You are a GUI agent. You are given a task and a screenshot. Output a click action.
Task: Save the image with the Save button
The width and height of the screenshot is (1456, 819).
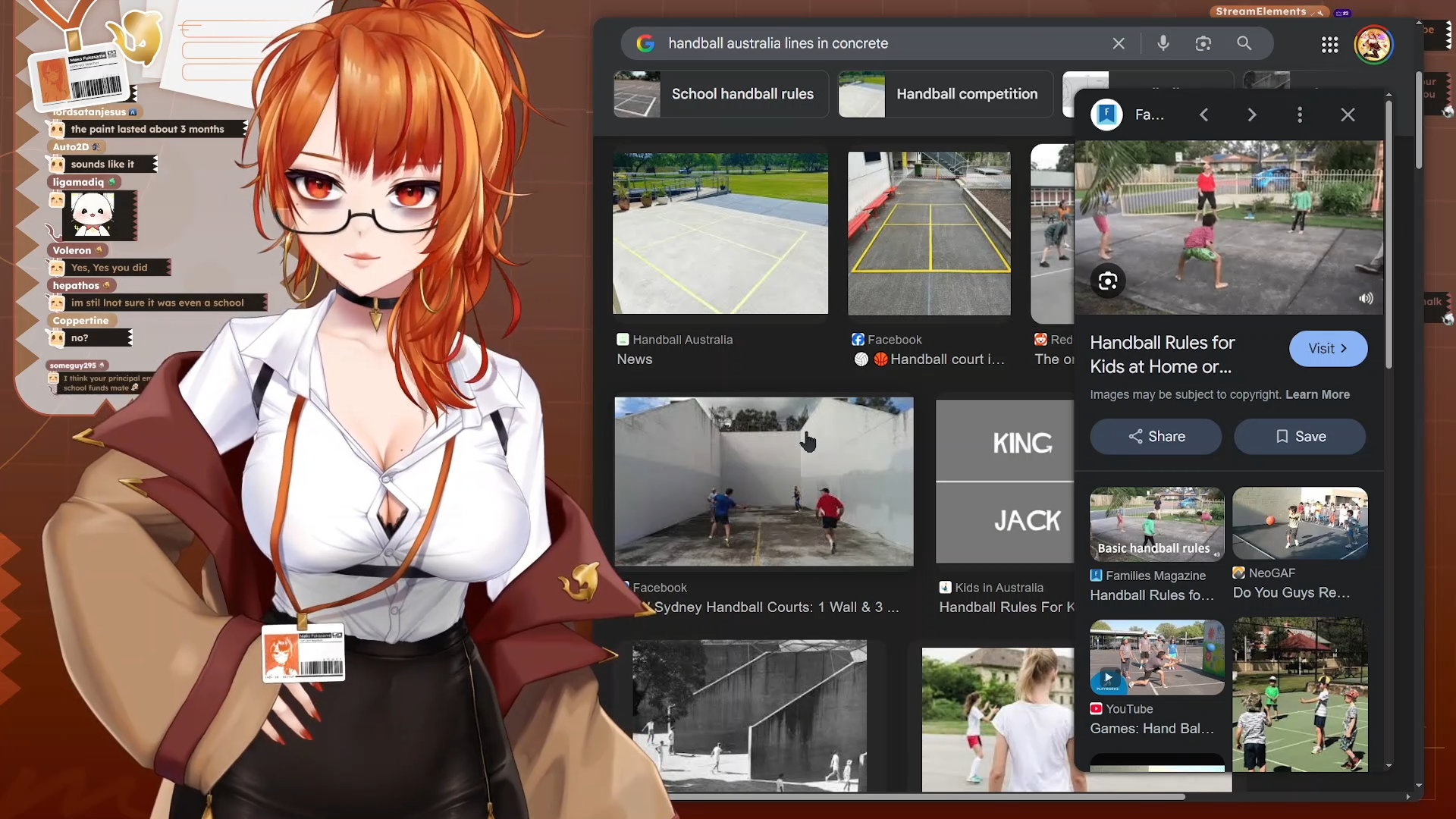(x=1300, y=437)
